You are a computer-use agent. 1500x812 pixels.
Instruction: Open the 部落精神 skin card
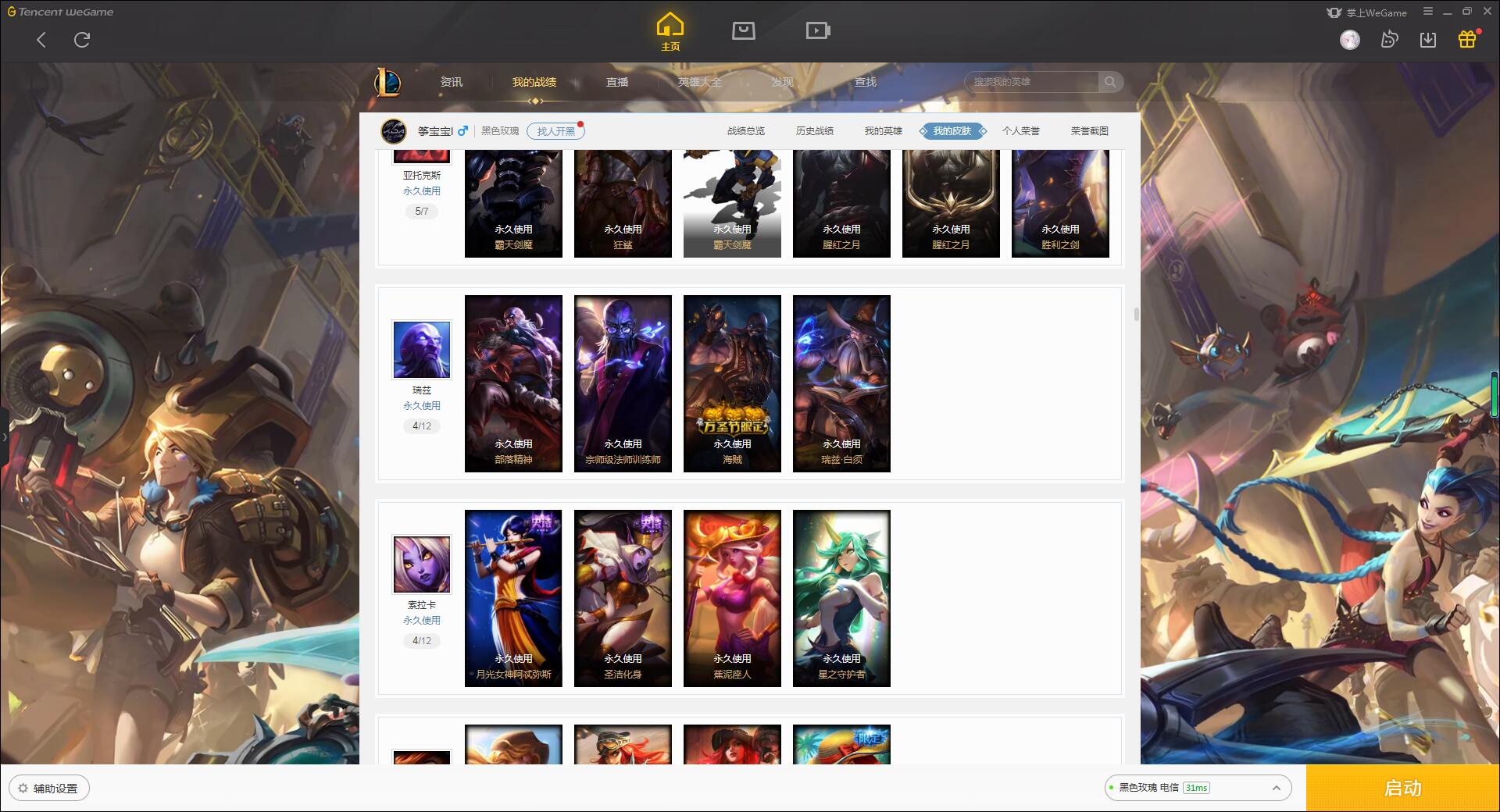click(x=513, y=383)
